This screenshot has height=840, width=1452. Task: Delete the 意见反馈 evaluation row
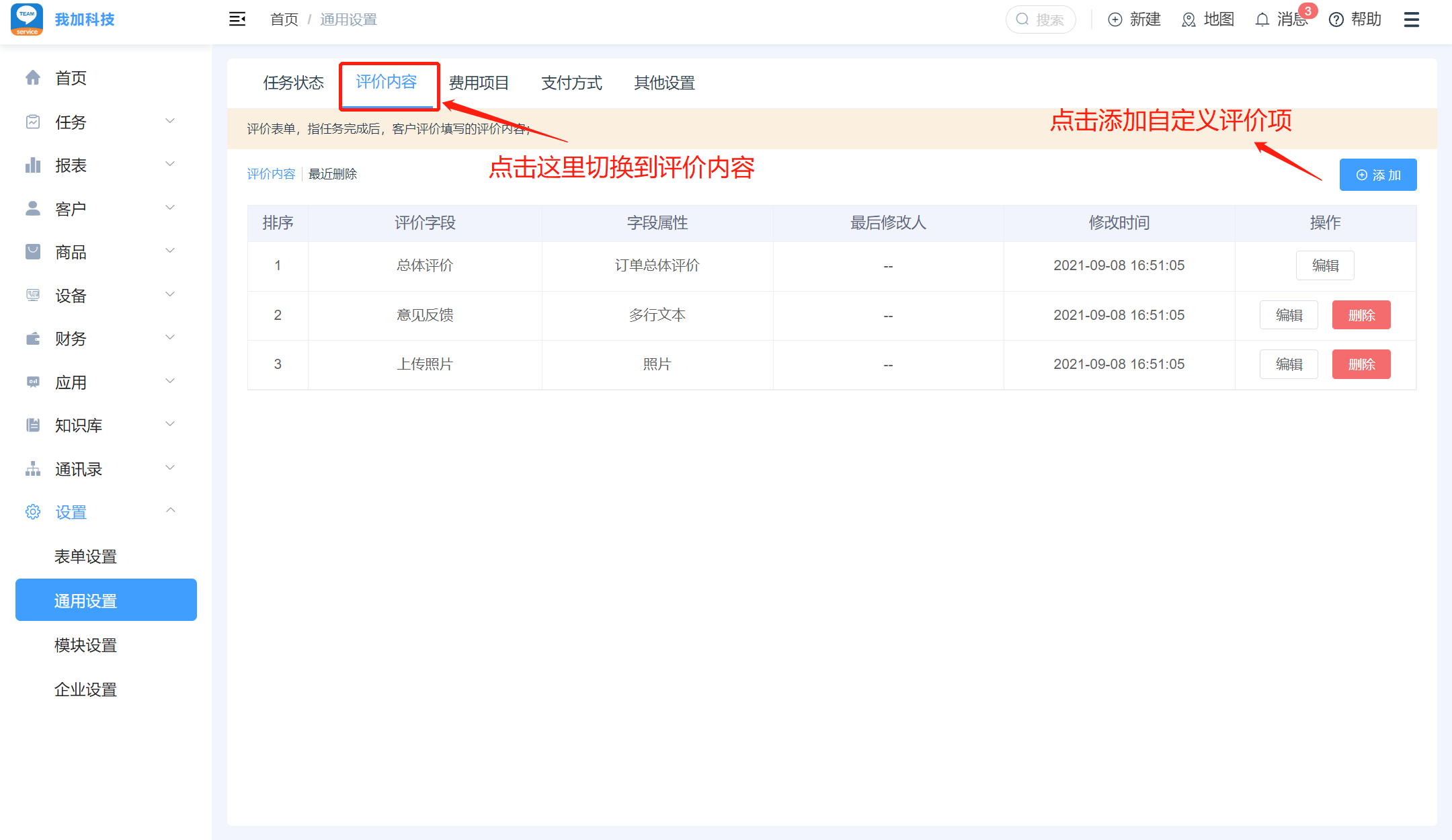(x=1361, y=315)
